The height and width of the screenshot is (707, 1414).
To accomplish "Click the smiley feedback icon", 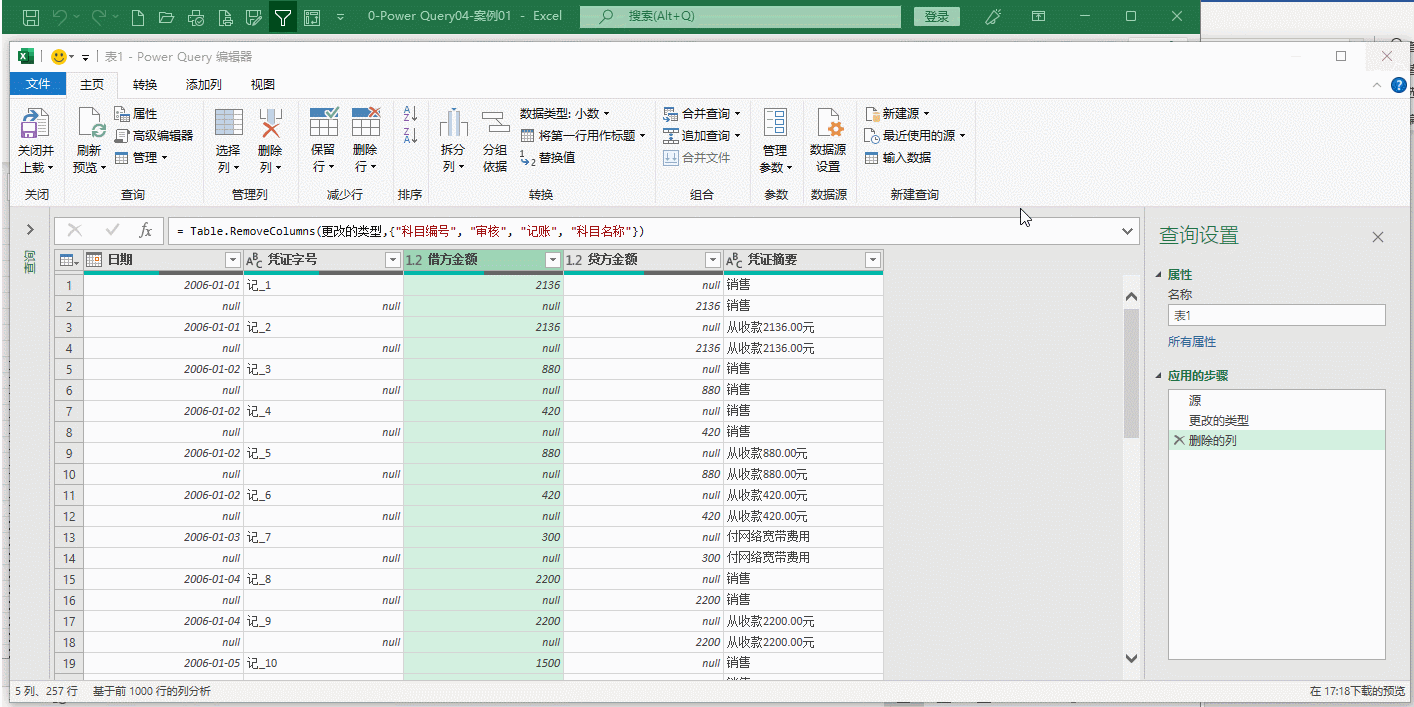I will [x=59, y=57].
